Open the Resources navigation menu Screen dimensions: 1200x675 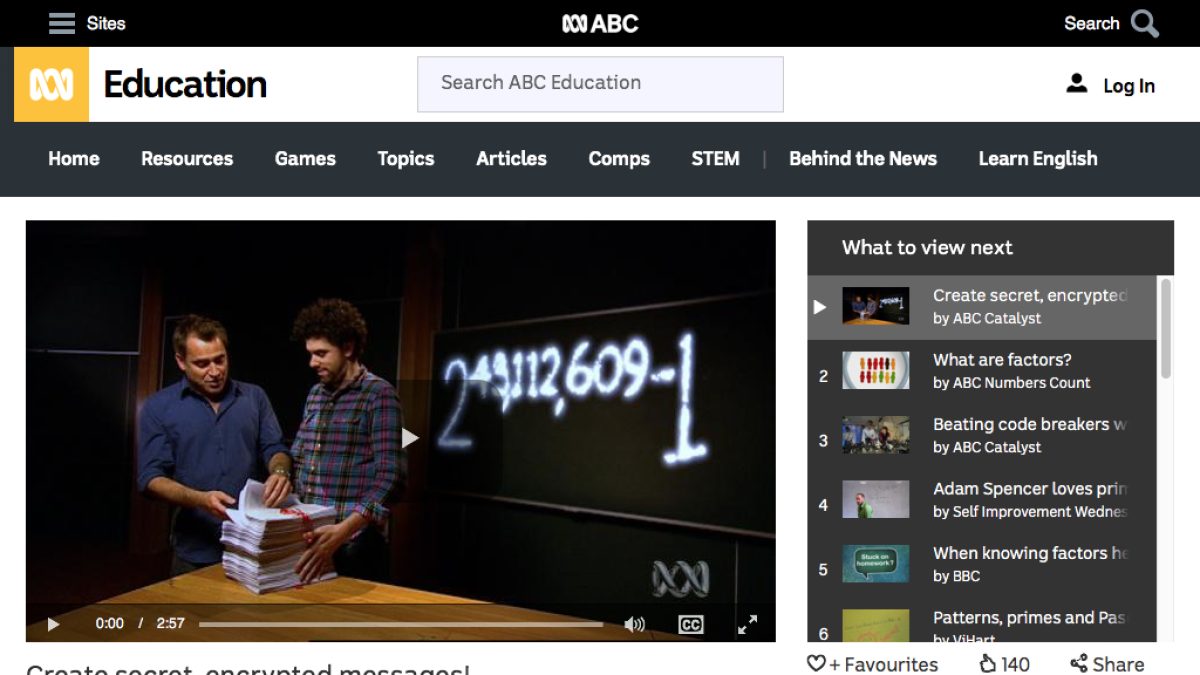pos(186,159)
